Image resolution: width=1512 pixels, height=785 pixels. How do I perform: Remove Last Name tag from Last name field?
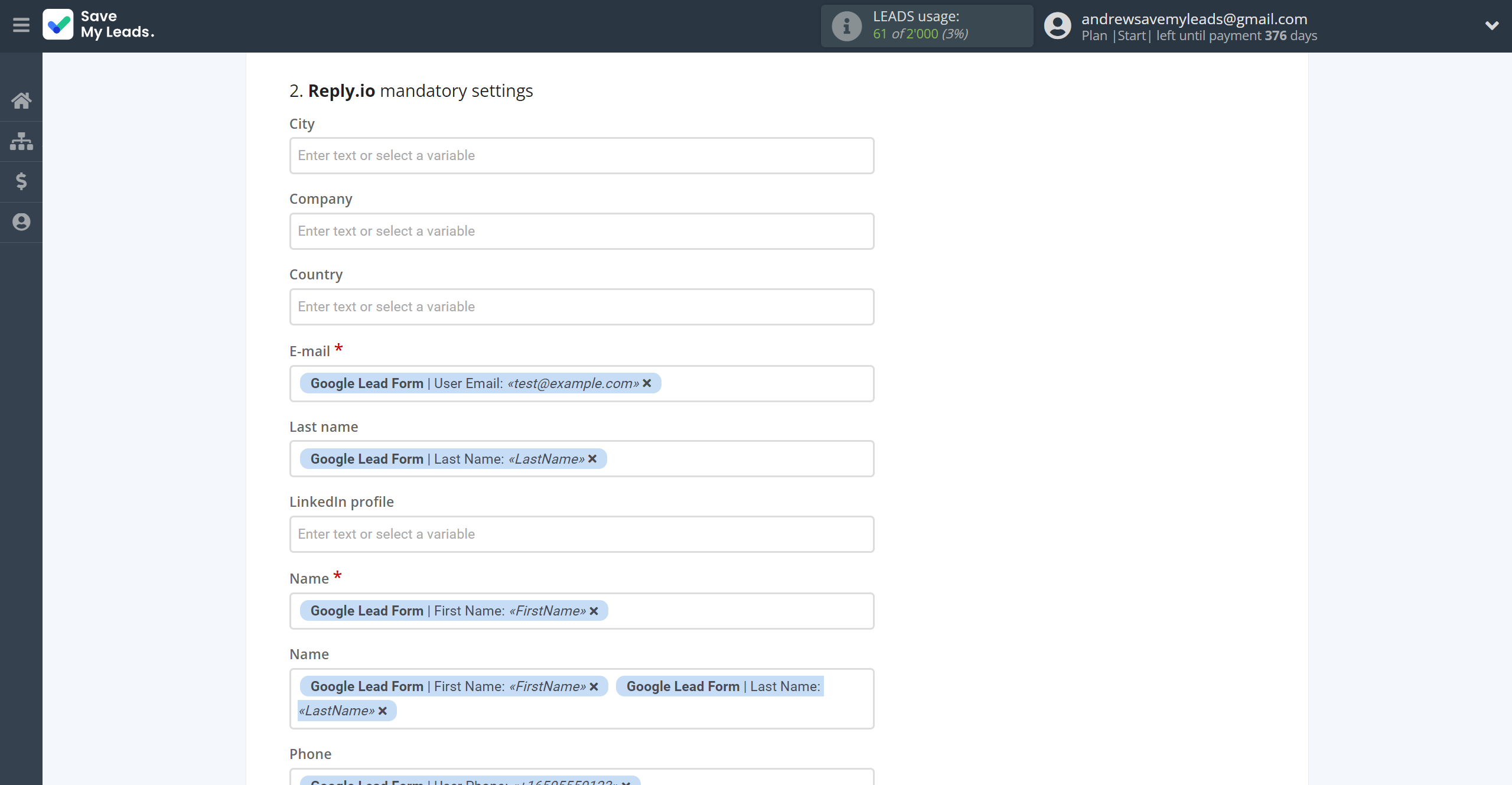[592, 459]
